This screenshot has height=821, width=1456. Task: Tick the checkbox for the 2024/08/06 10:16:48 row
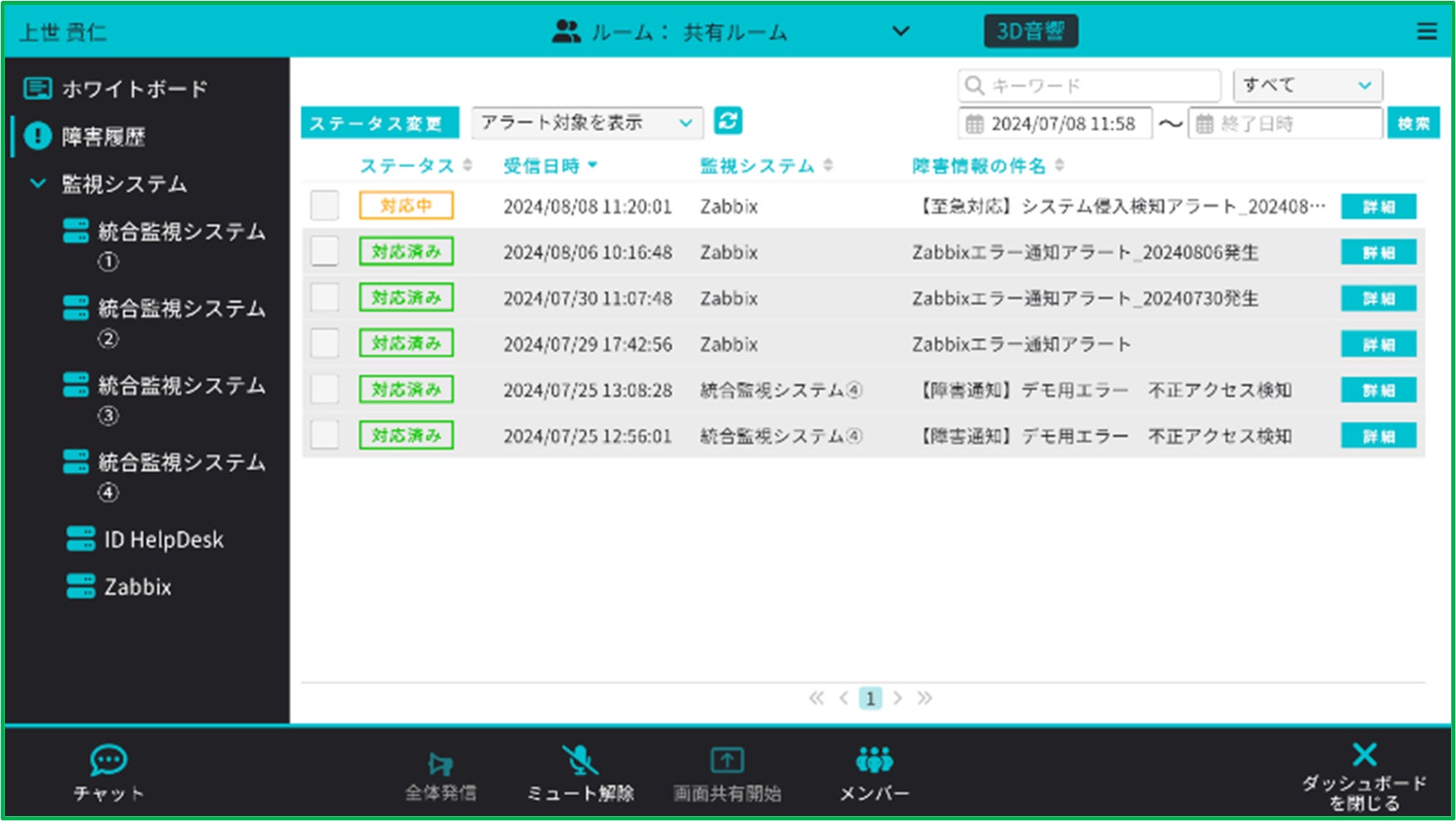(325, 252)
